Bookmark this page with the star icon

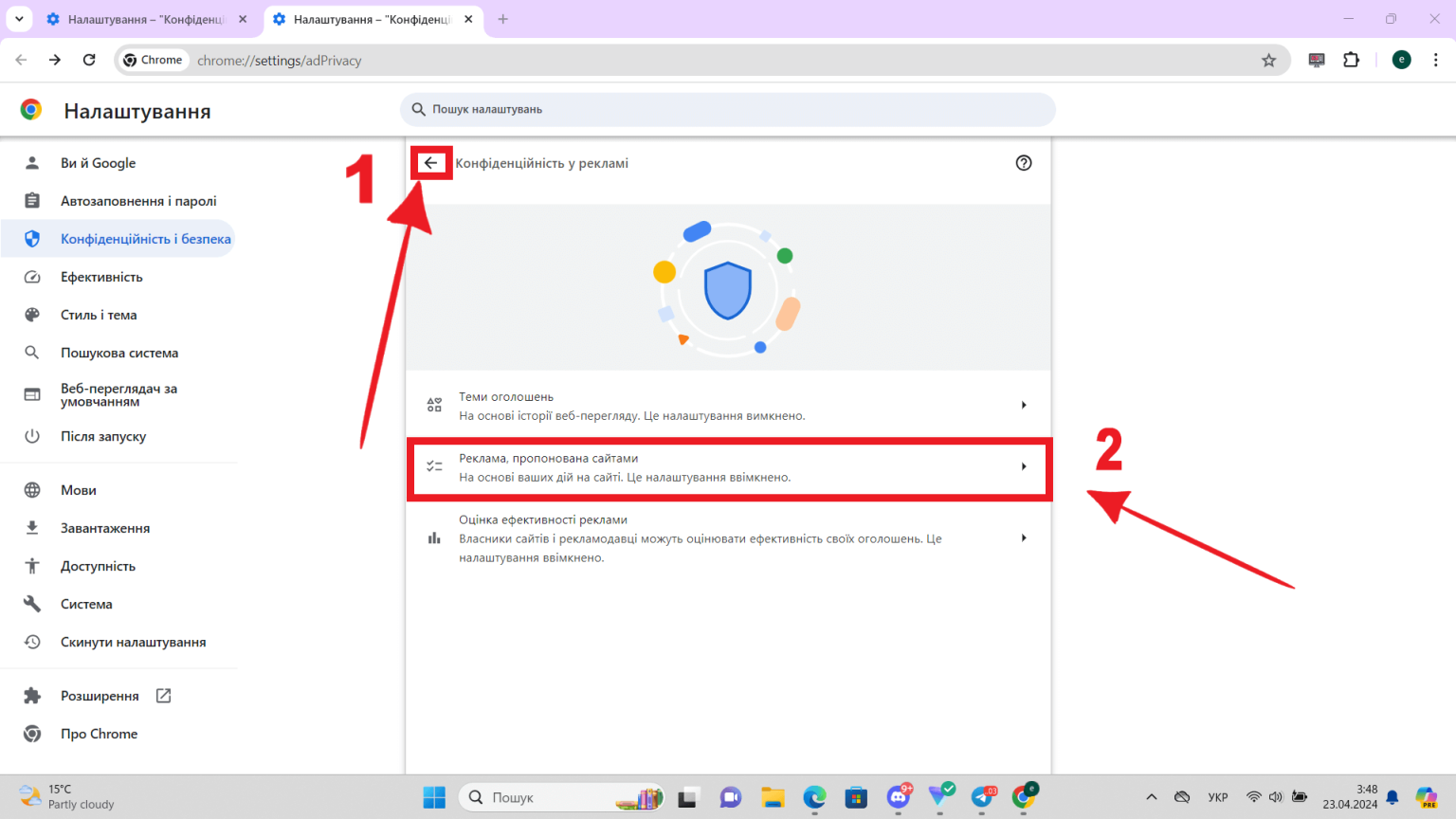1269,60
